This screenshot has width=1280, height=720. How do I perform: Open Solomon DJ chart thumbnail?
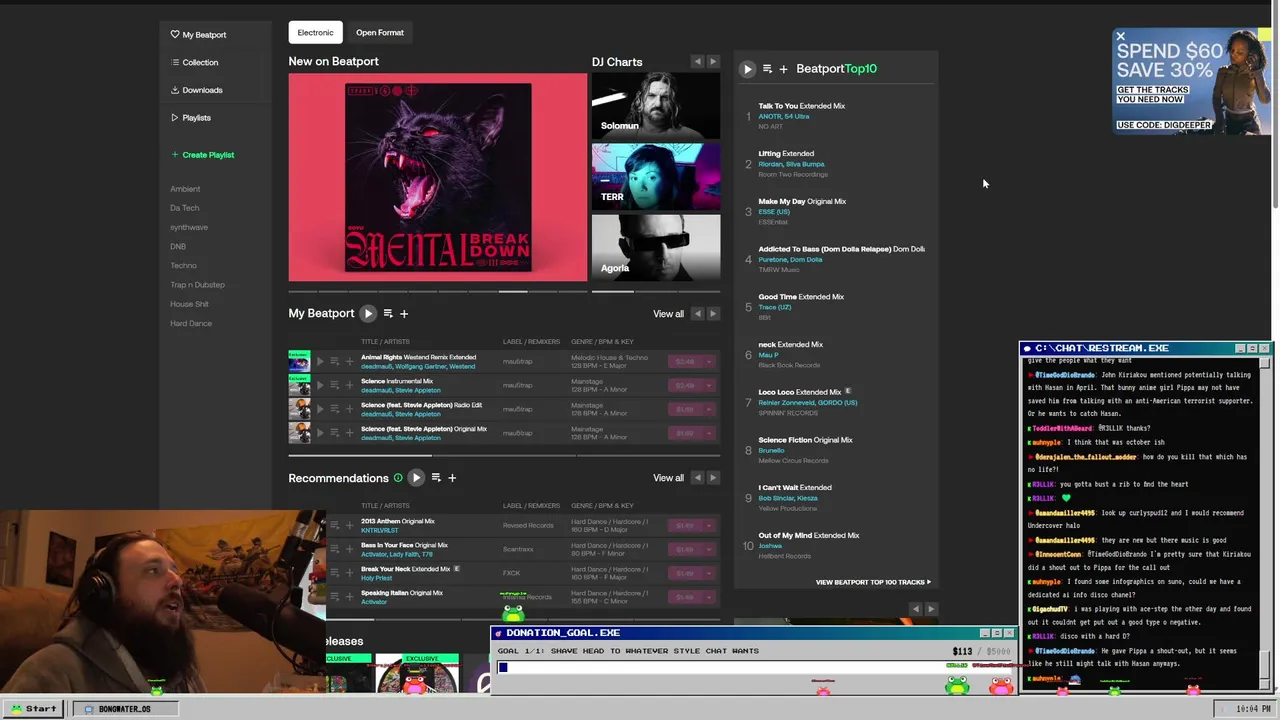point(655,105)
